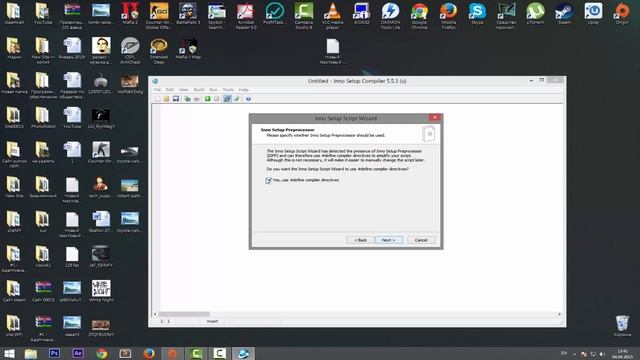Click the New script toolbar icon

pos(158,99)
